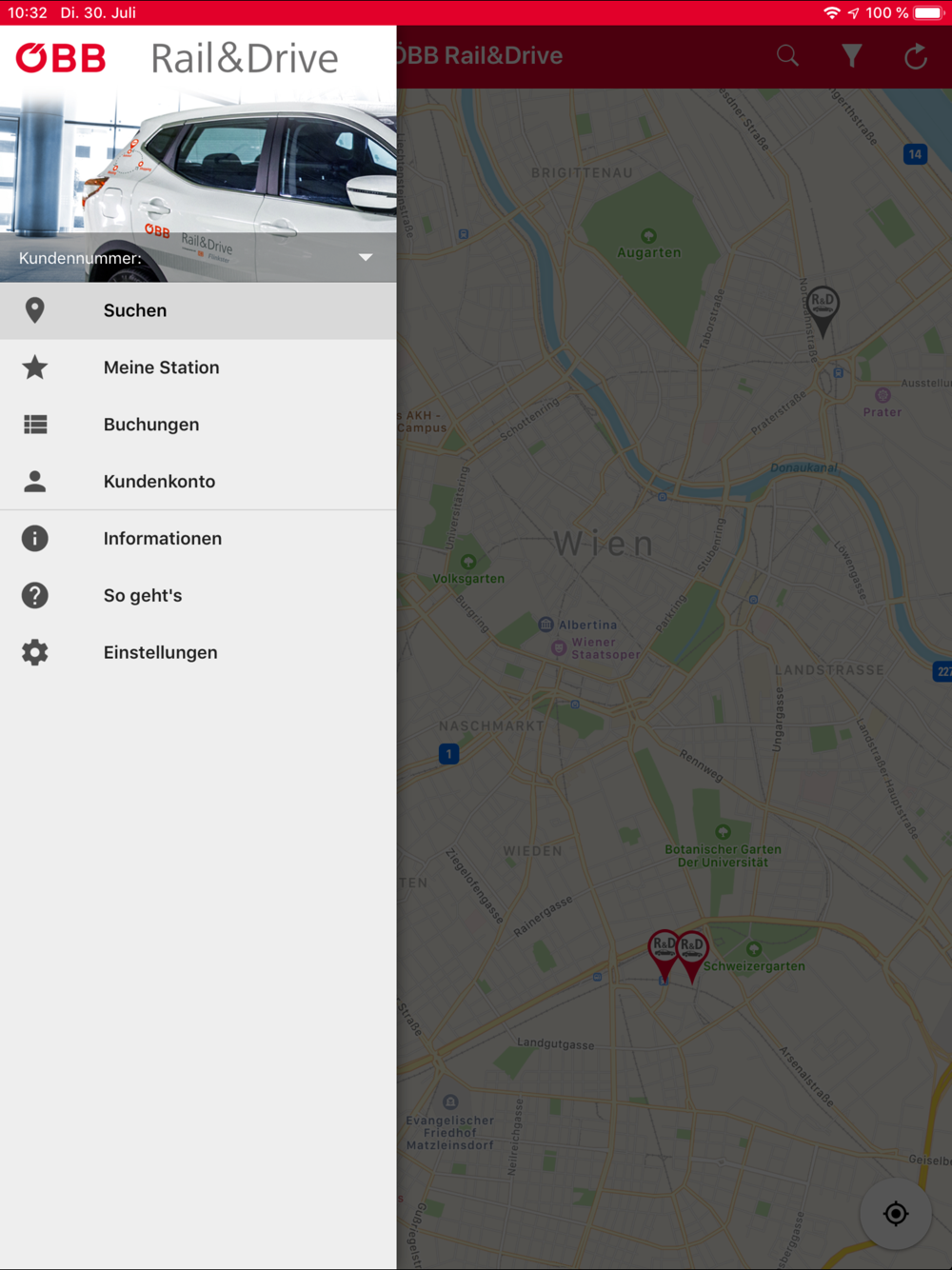Tap the Botanischer Garten map label
Image resolution: width=952 pixels, height=1270 pixels.
(724, 856)
